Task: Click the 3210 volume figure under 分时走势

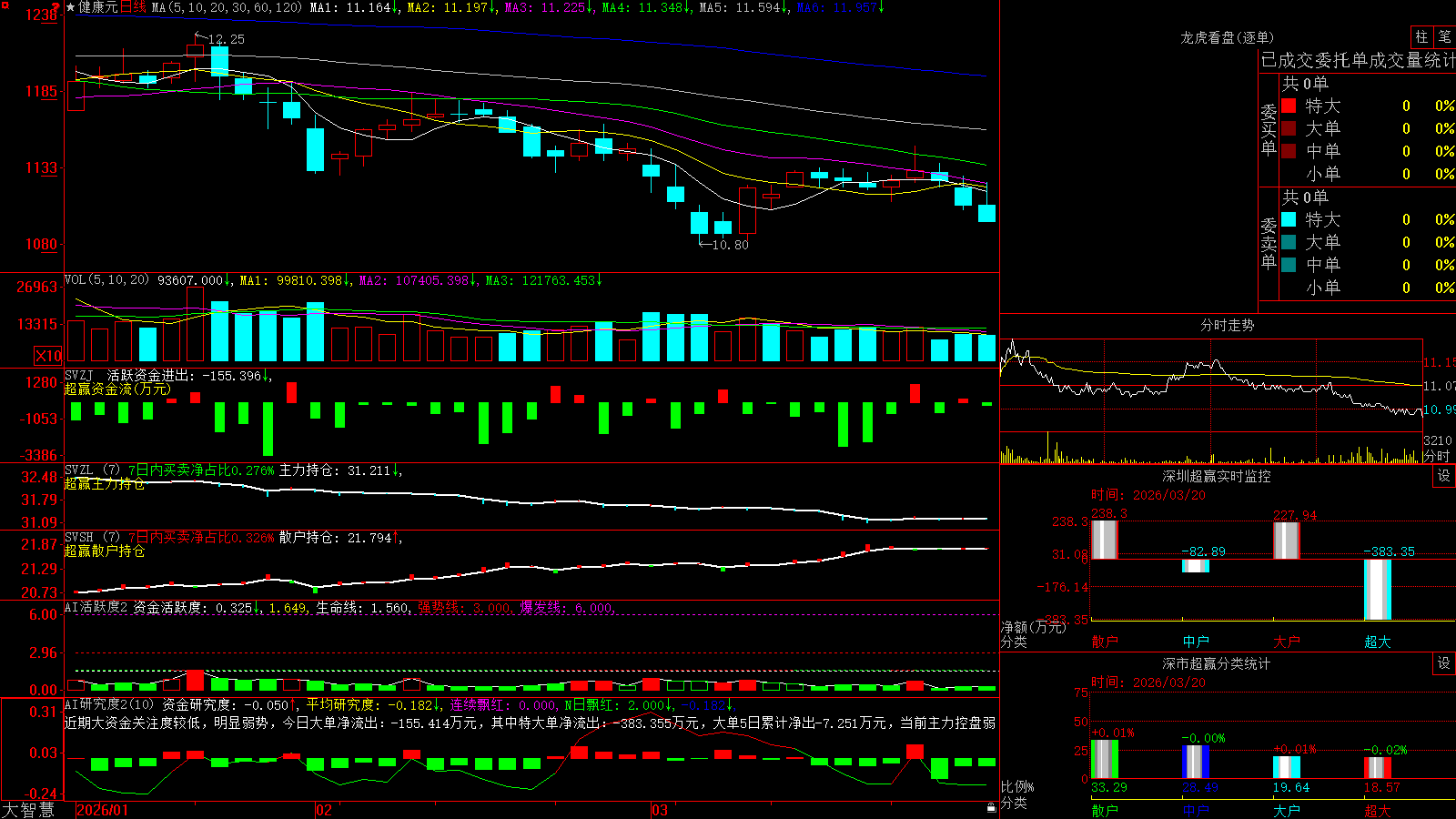Action: [x=1438, y=440]
